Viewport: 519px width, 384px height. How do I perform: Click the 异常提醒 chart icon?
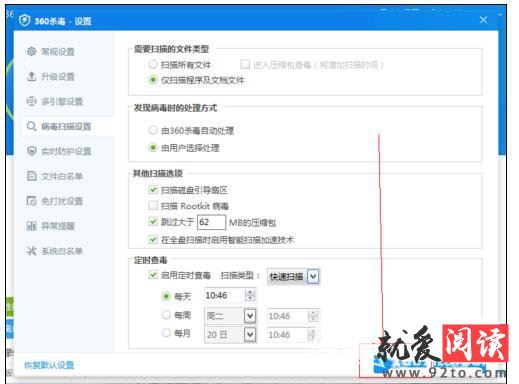(x=31, y=226)
